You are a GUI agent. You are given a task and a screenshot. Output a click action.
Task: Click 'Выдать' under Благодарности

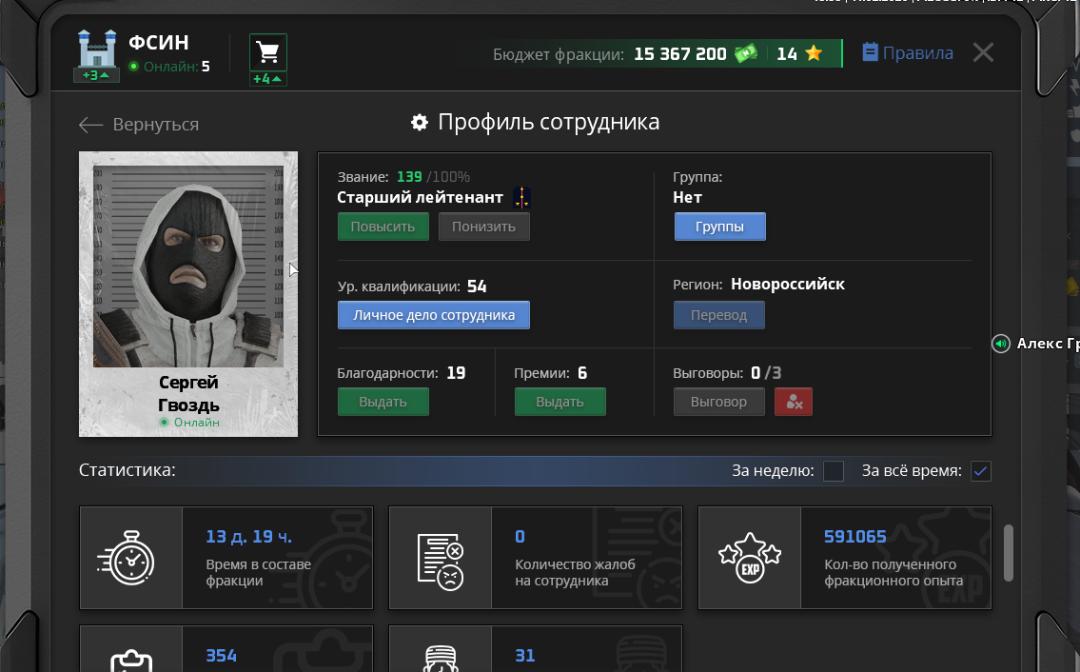pos(383,402)
